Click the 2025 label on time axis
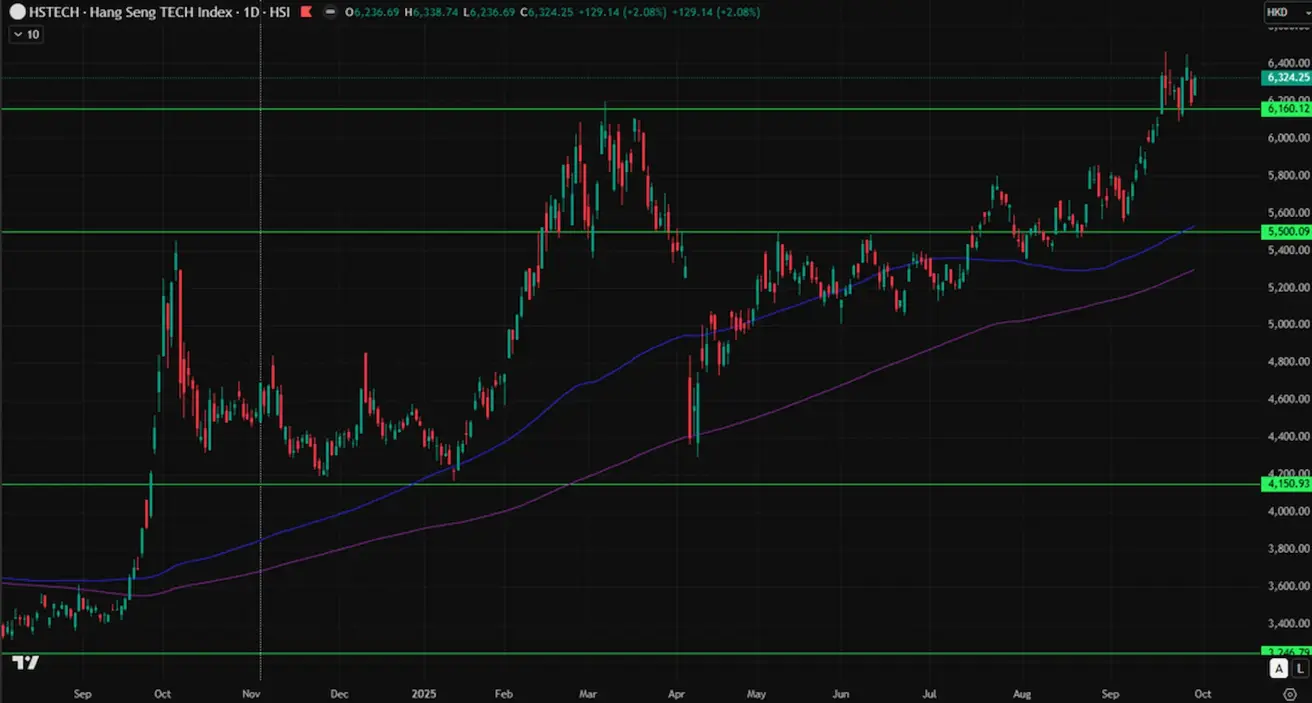The height and width of the screenshot is (703, 1312). click(423, 692)
